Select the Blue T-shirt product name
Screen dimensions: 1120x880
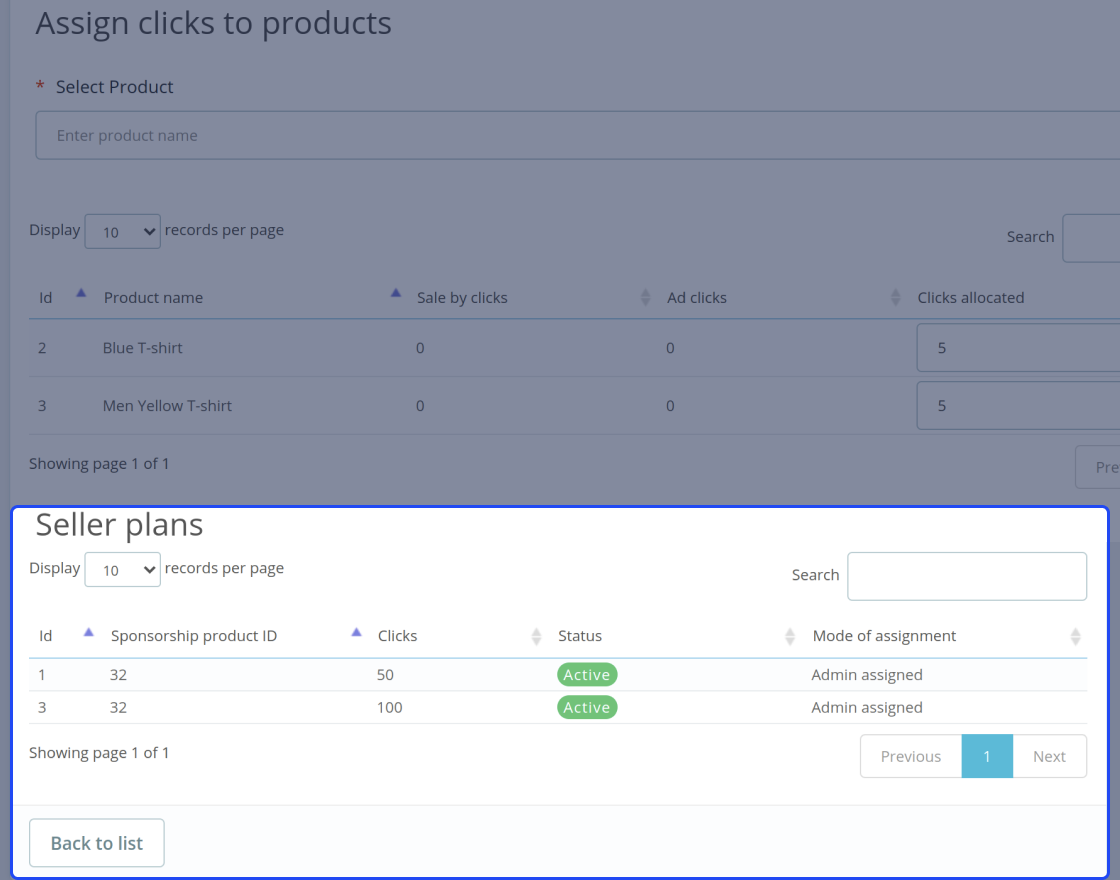tap(143, 348)
